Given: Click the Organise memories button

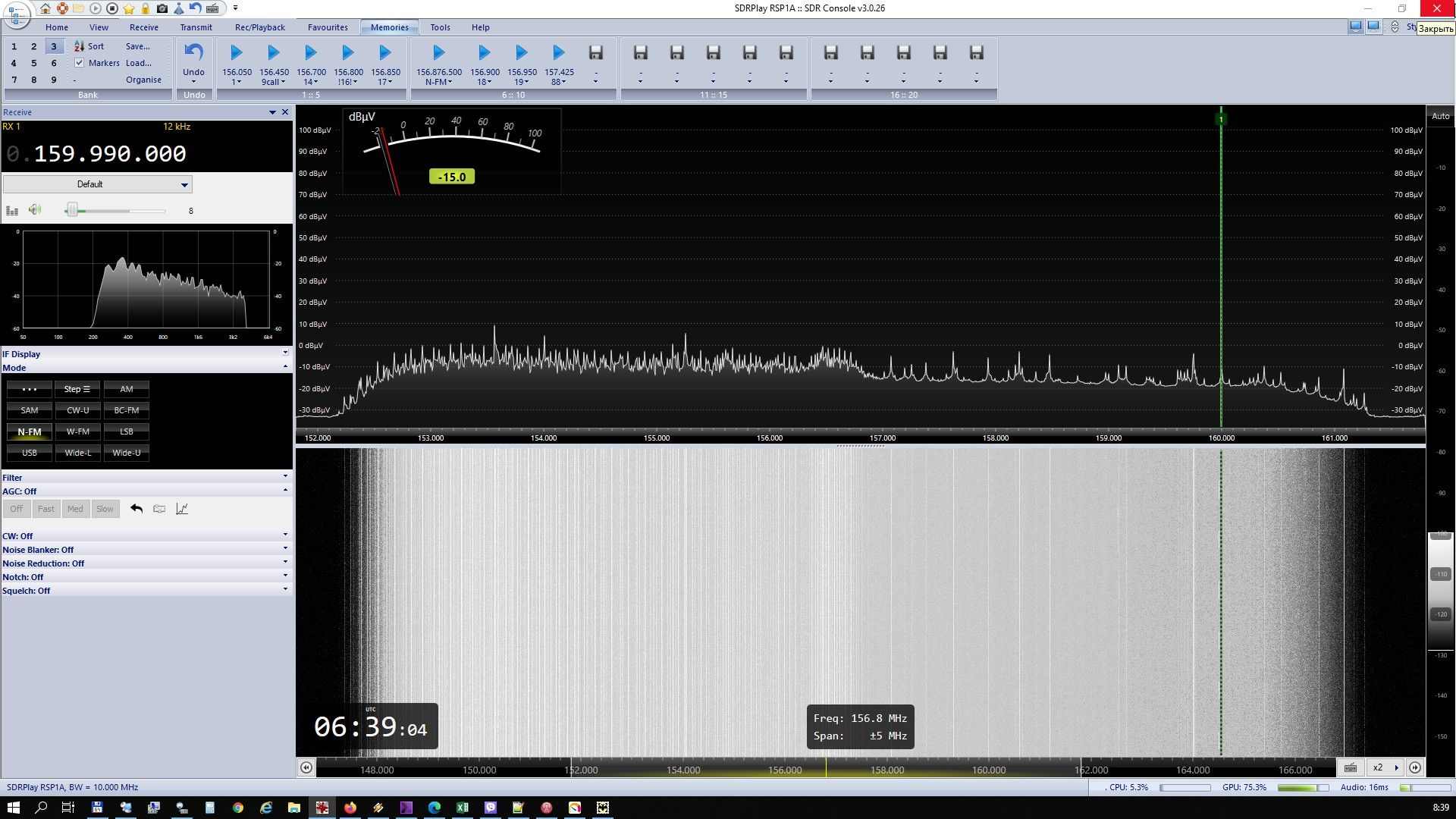Looking at the screenshot, I should [x=143, y=80].
